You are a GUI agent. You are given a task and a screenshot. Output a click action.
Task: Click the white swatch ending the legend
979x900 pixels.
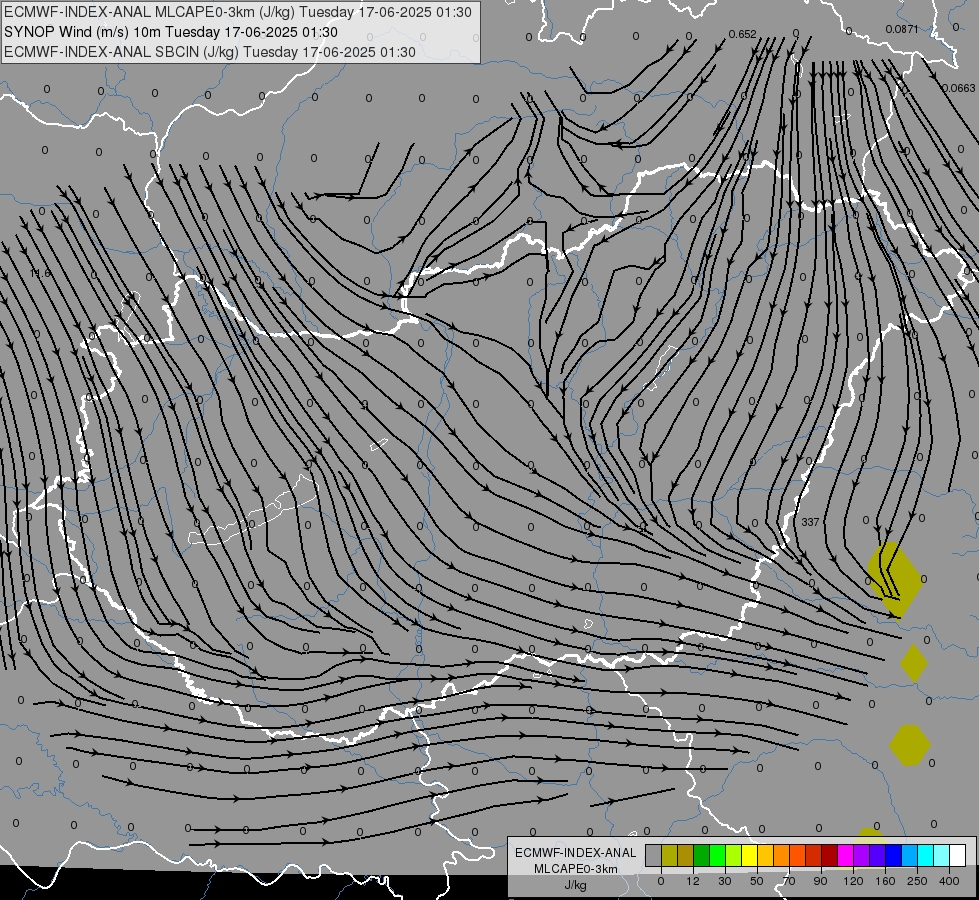pyautogui.click(x=958, y=855)
